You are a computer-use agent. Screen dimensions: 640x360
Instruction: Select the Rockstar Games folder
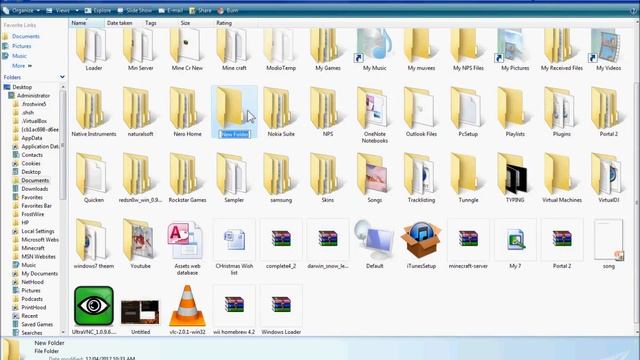187,178
